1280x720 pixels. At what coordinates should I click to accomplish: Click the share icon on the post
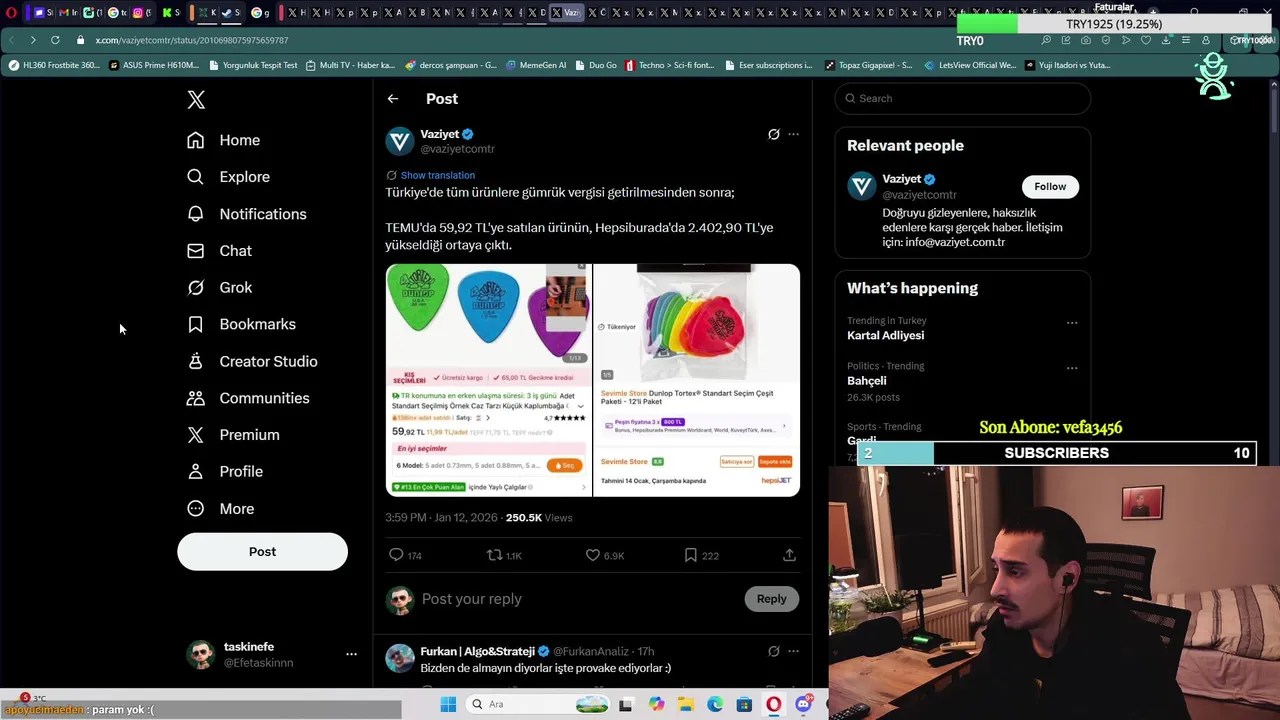click(789, 555)
